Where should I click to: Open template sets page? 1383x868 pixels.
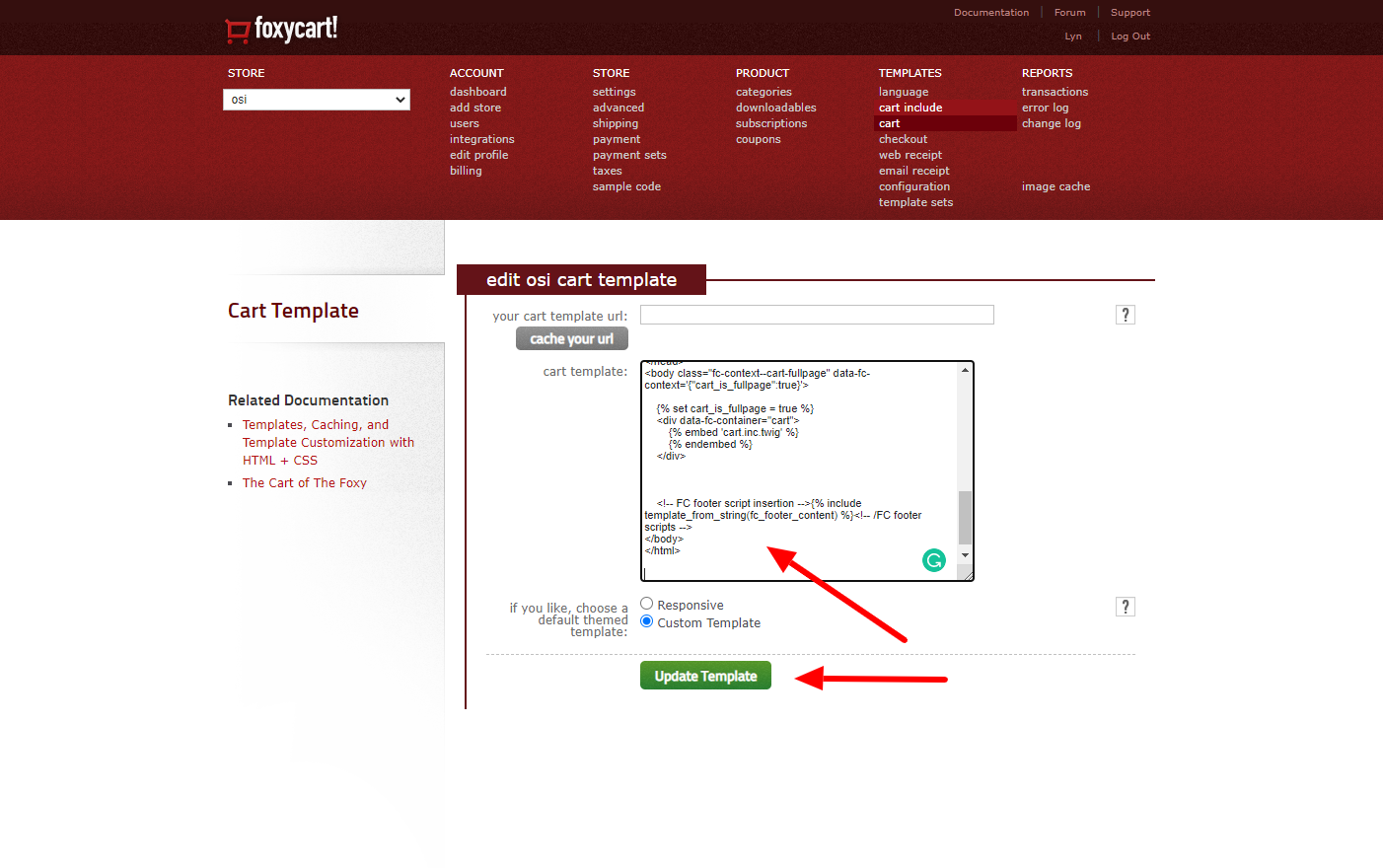pos(916,202)
